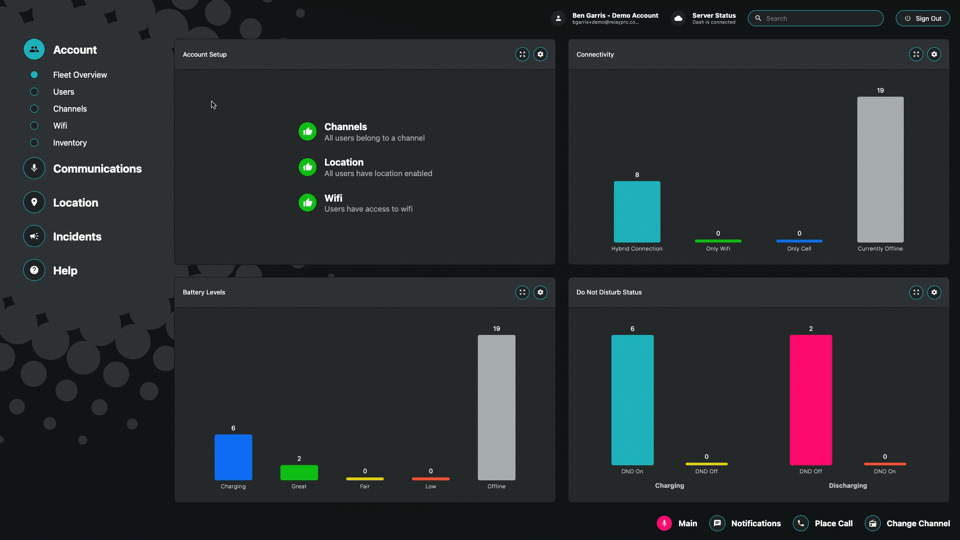960x540 pixels.
Task: Open Communications via the microphone icon
Action: [34, 168]
